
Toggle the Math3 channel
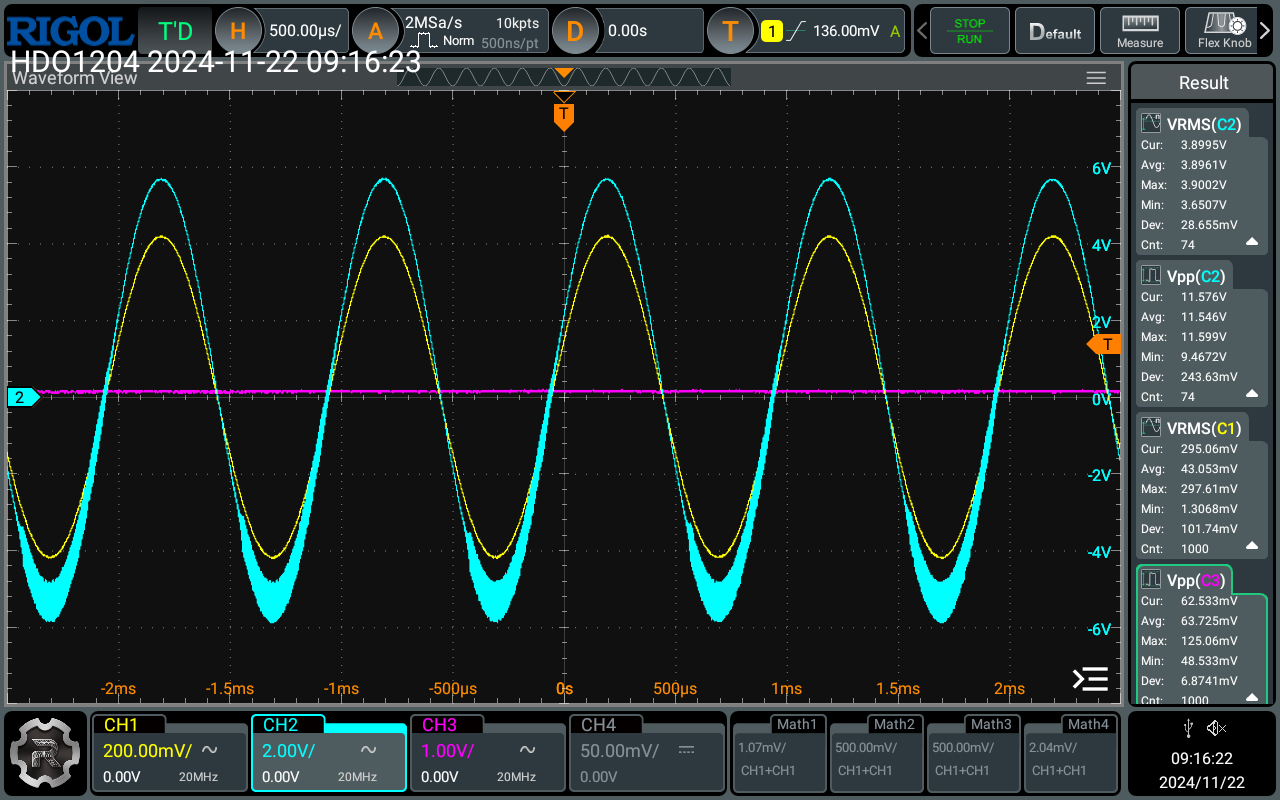972,752
